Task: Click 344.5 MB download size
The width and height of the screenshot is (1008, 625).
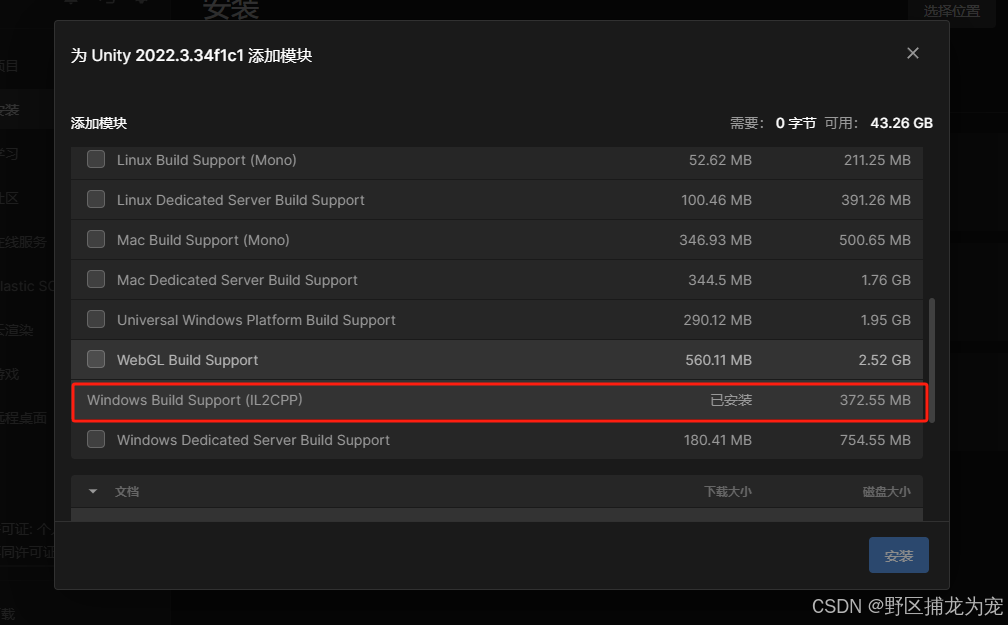Action: point(720,280)
